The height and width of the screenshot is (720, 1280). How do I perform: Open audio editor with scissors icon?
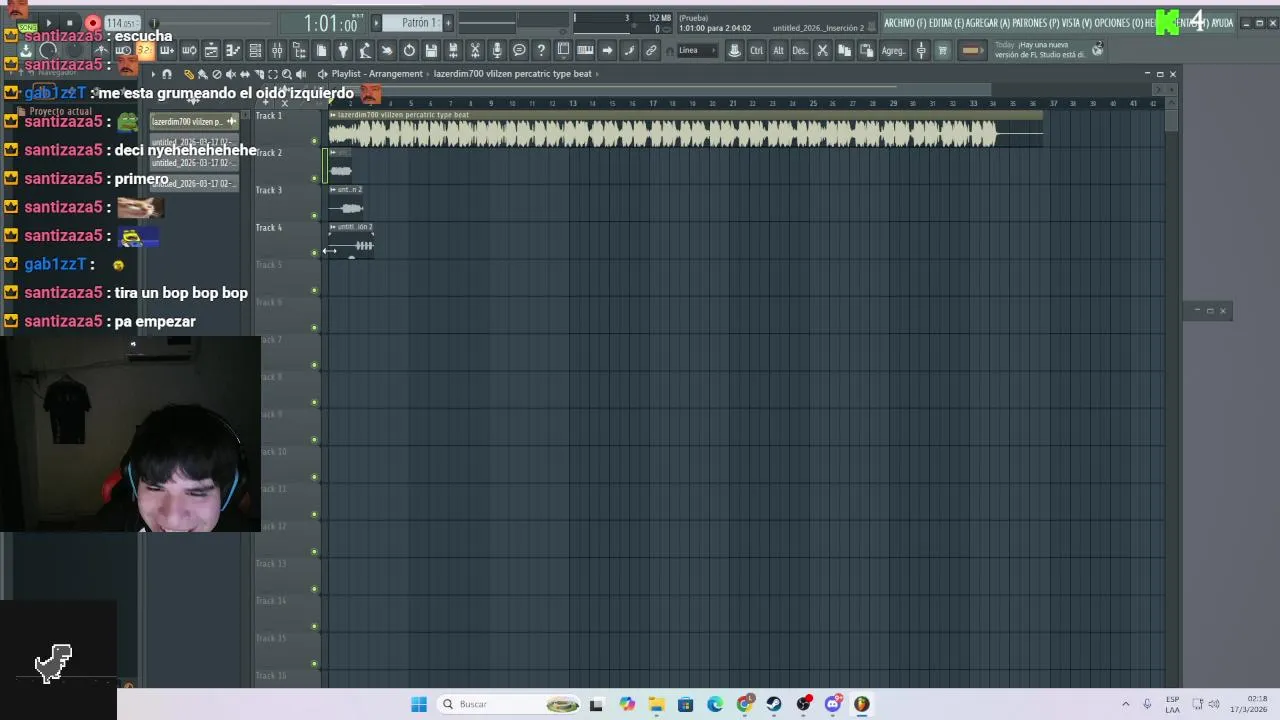(x=475, y=50)
